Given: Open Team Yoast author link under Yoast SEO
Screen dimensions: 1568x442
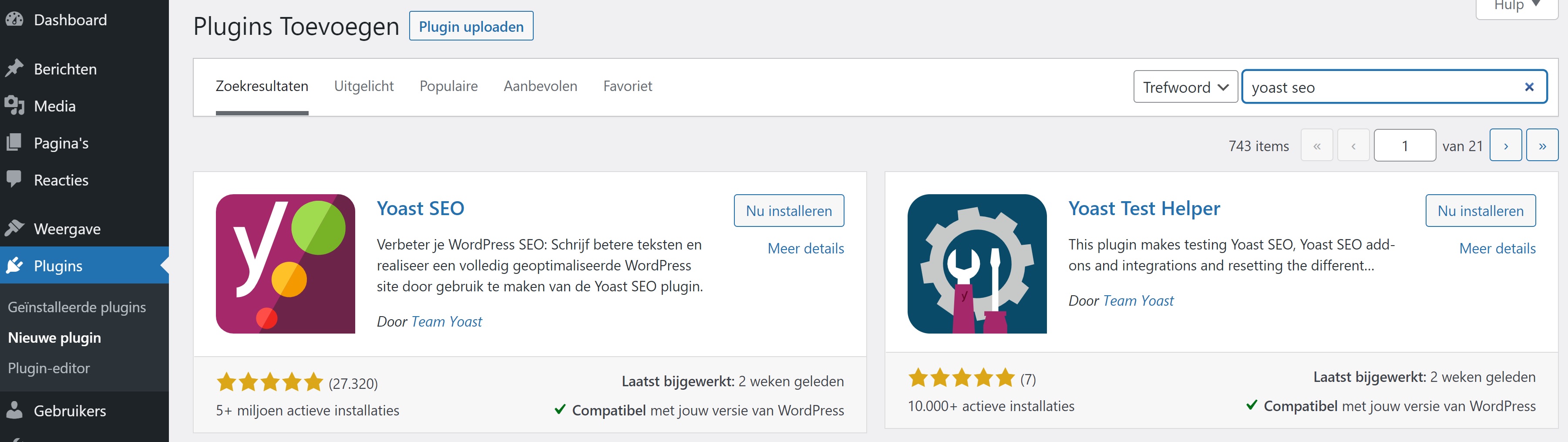Looking at the screenshot, I should [x=447, y=321].
